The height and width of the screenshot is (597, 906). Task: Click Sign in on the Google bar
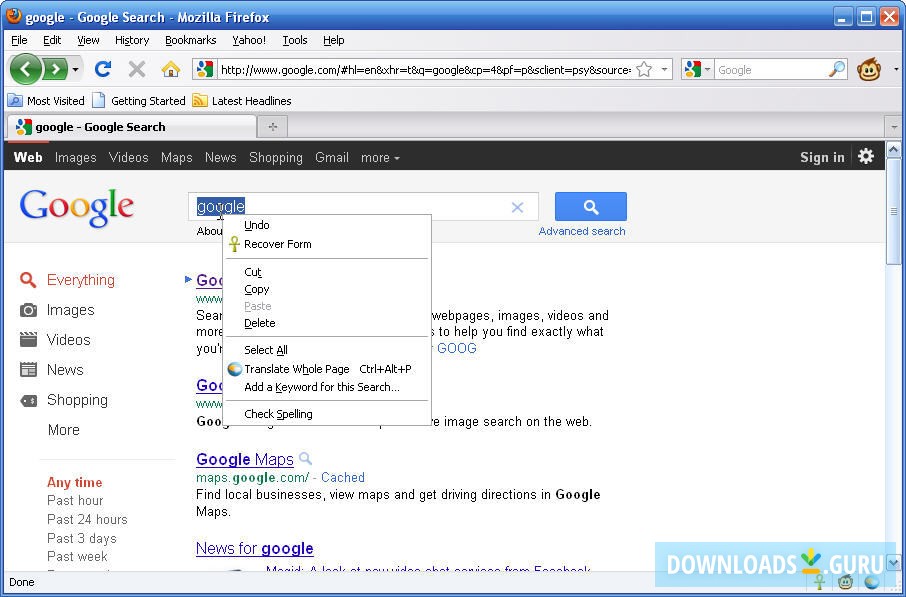pos(822,157)
